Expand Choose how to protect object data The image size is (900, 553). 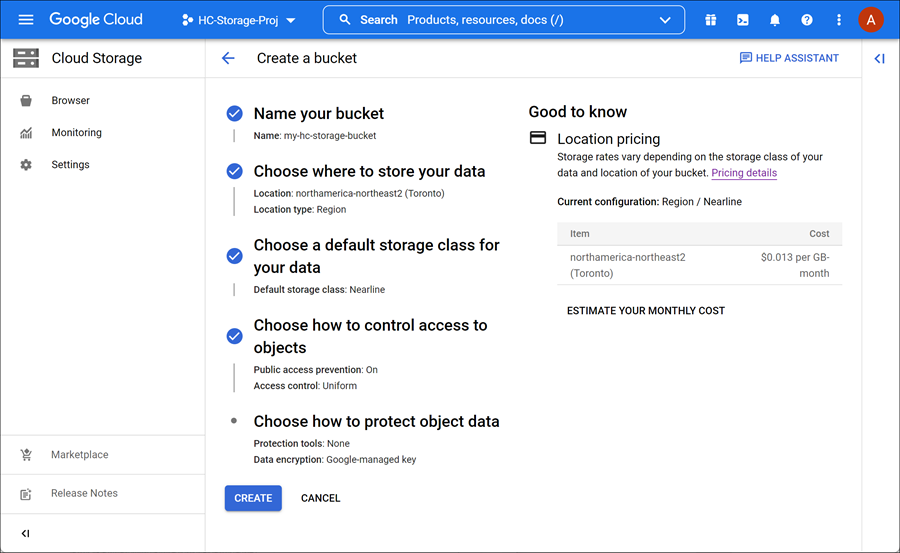click(376, 421)
